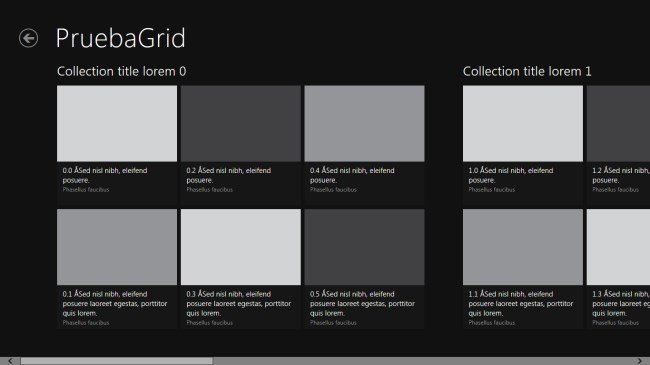The width and height of the screenshot is (650, 365).
Task: Click the 0.1 ÅSed nisl nibh item title
Action: click(x=115, y=304)
